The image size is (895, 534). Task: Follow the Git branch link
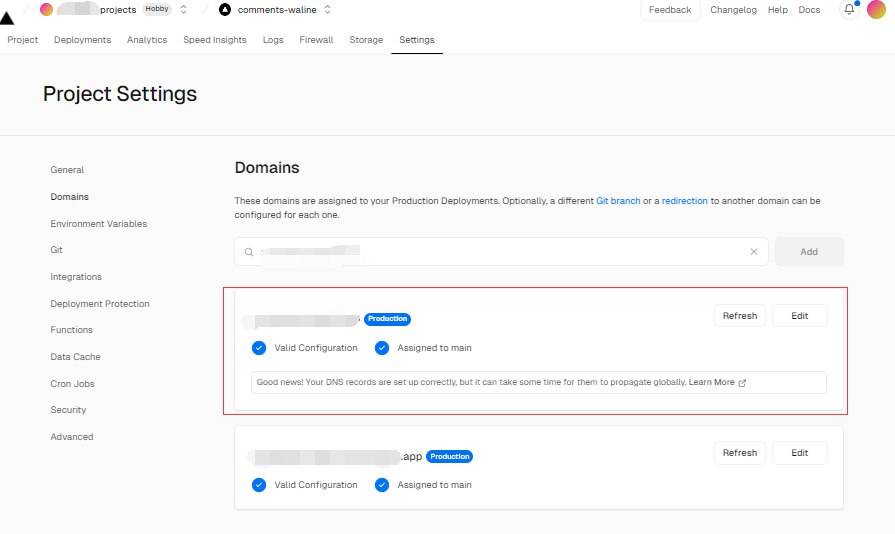pyautogui.click(x=617, y=201)
